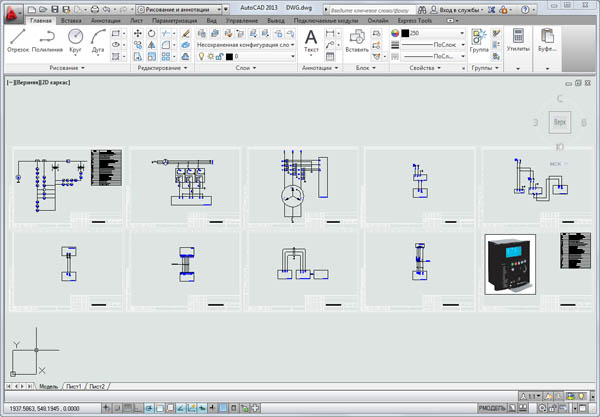Switch to the Вставка ribbon tab

[71, 20]
